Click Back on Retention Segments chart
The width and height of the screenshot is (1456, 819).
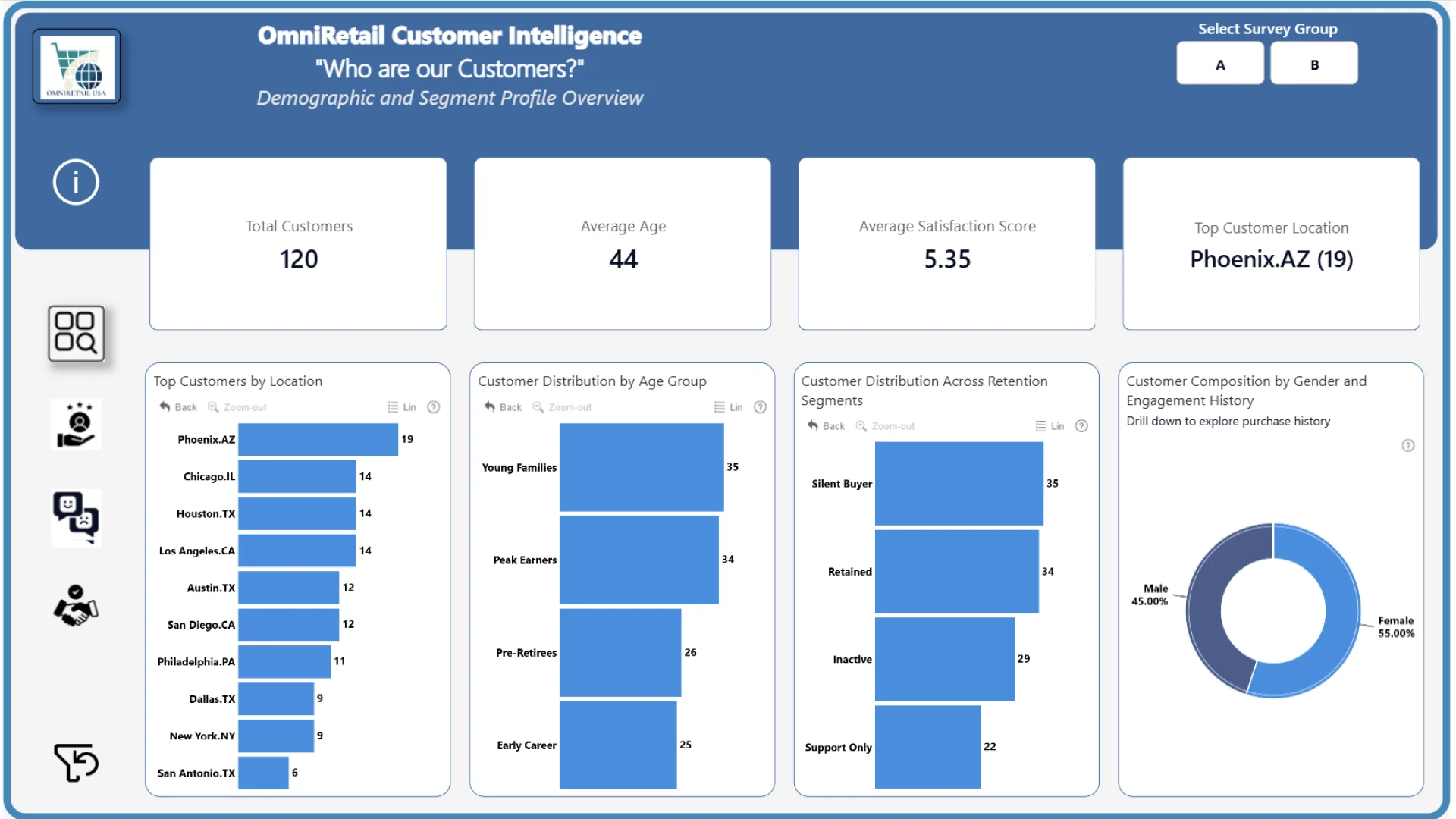[x=826, y=426]
